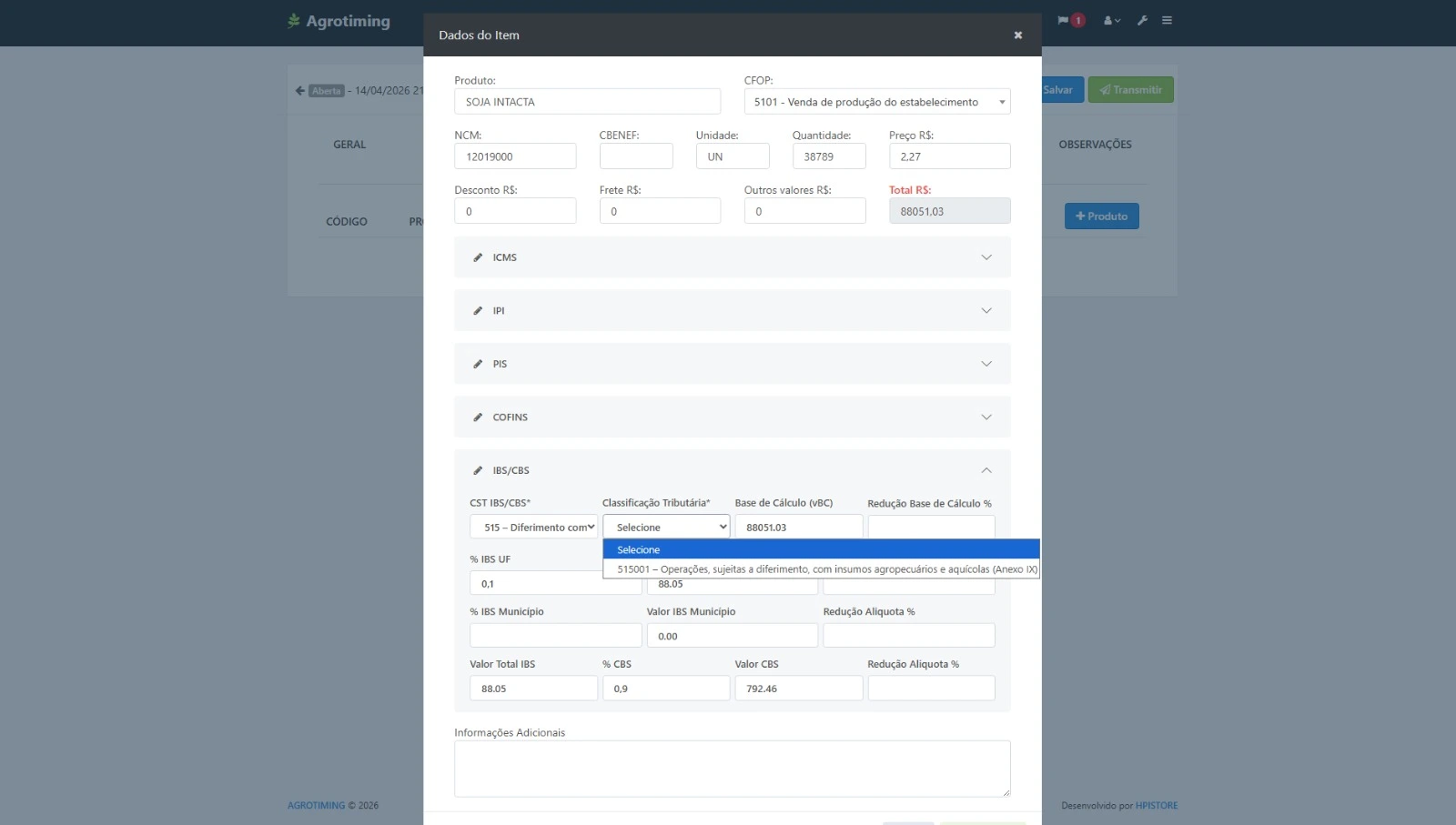Click the flag notifications icon
Screen dimensions: 1456x825
(1063, 20)
